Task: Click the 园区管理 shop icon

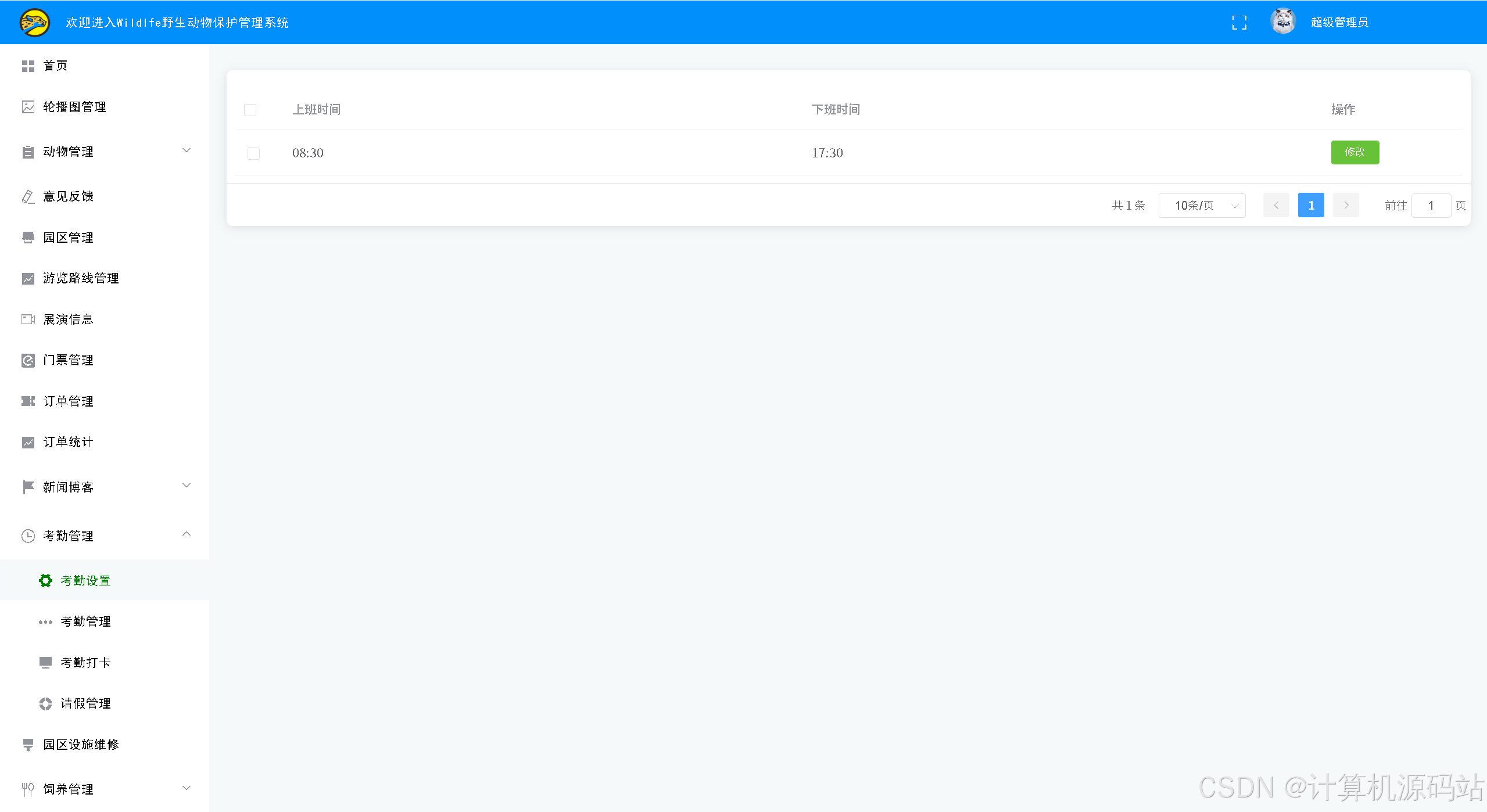Action: tap(28, 238)
